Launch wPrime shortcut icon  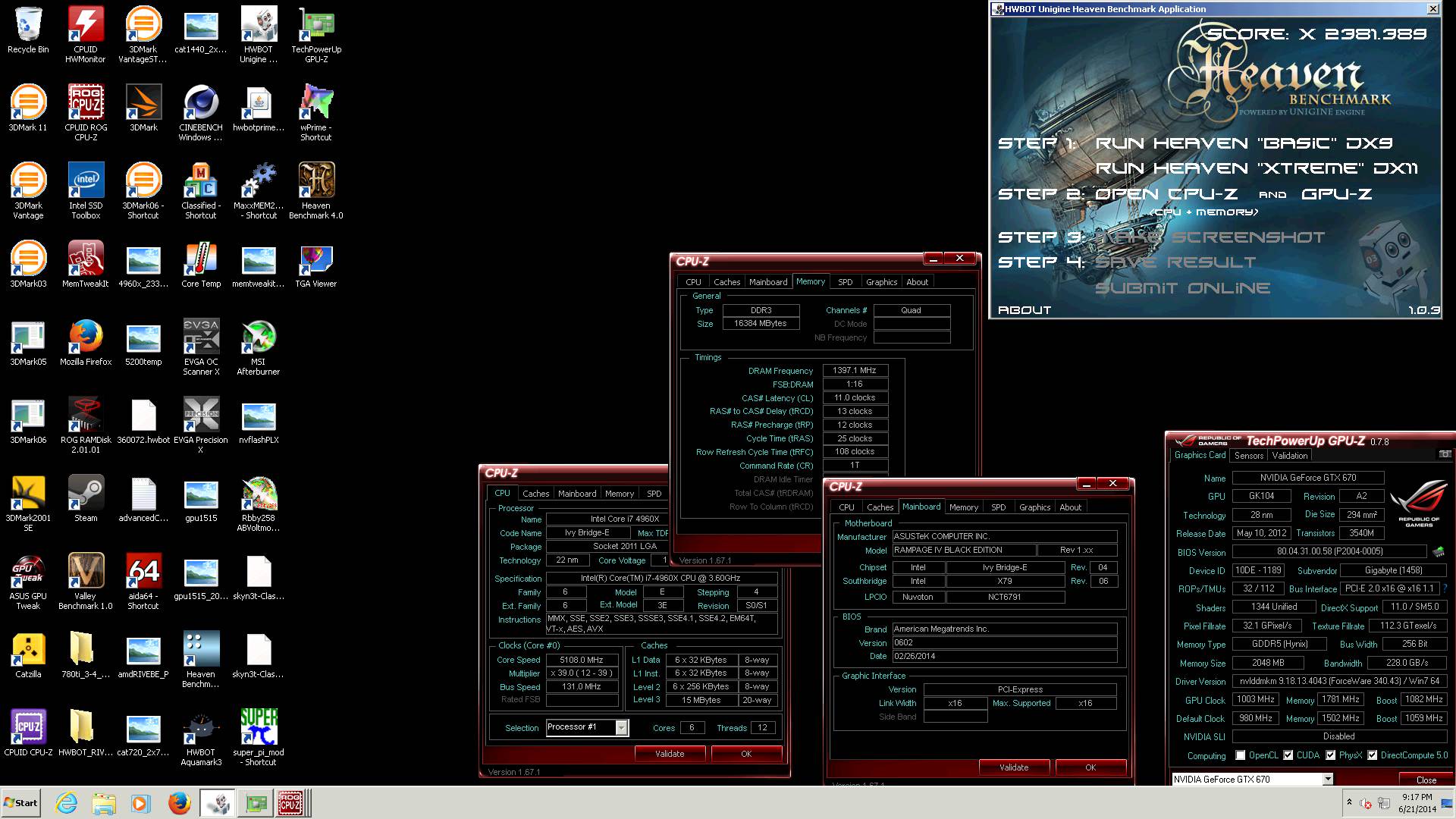[x=316, y=112]
